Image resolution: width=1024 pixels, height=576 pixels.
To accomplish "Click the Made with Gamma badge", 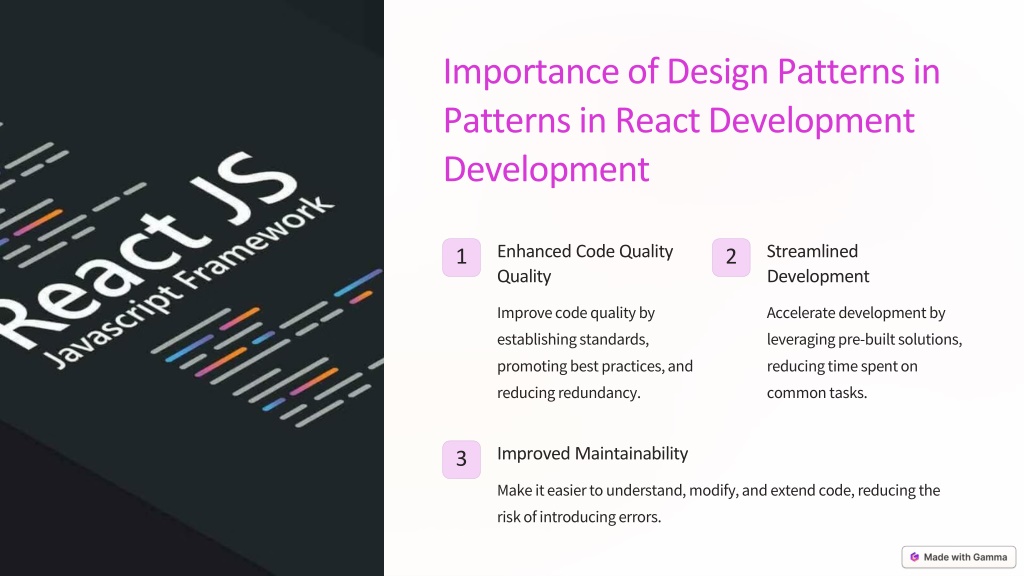I will pos(959,557).
